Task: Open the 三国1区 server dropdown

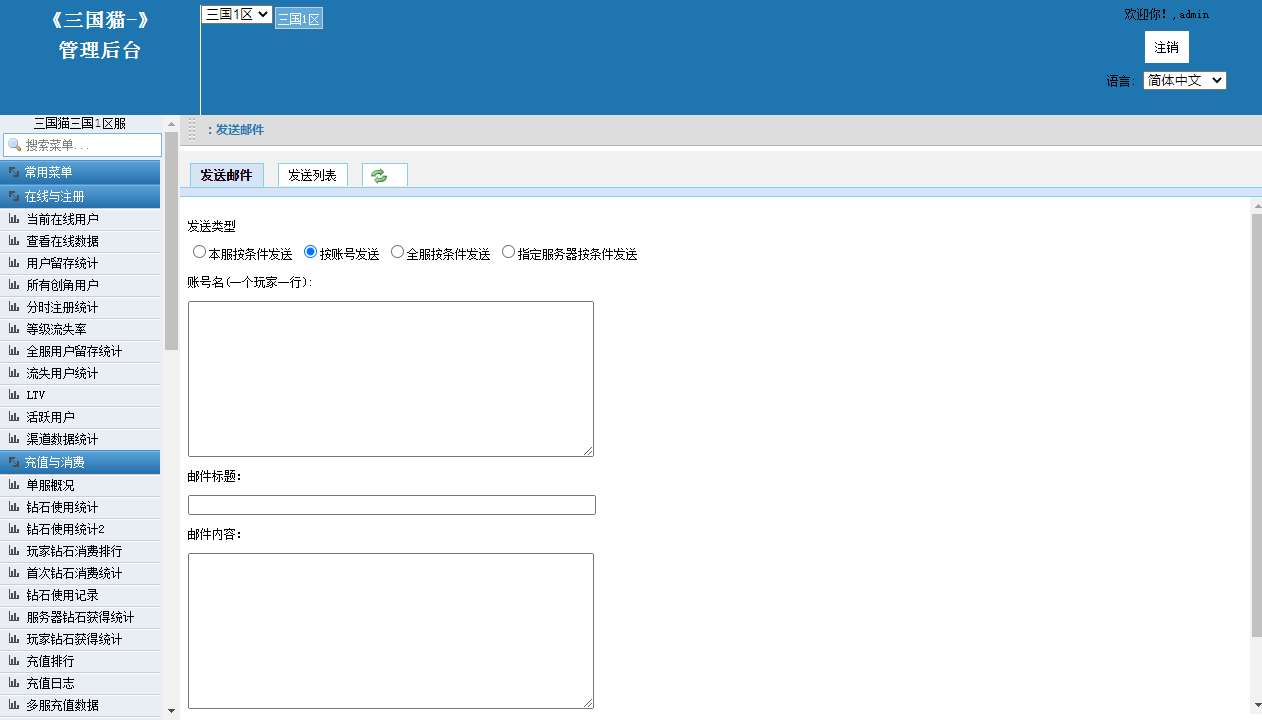Action: point(236,14)
